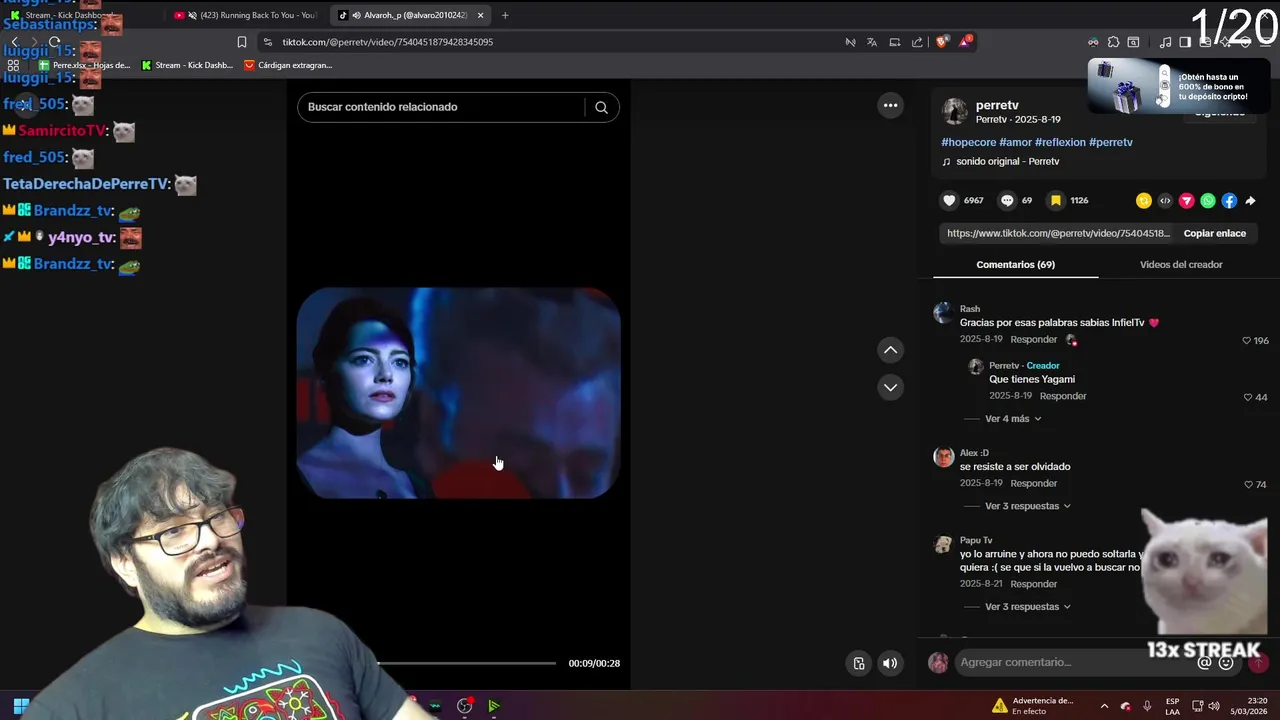Switch to the 'Comentarios (69)' tab
The image size is (1280, 720).
(1015, 265)
